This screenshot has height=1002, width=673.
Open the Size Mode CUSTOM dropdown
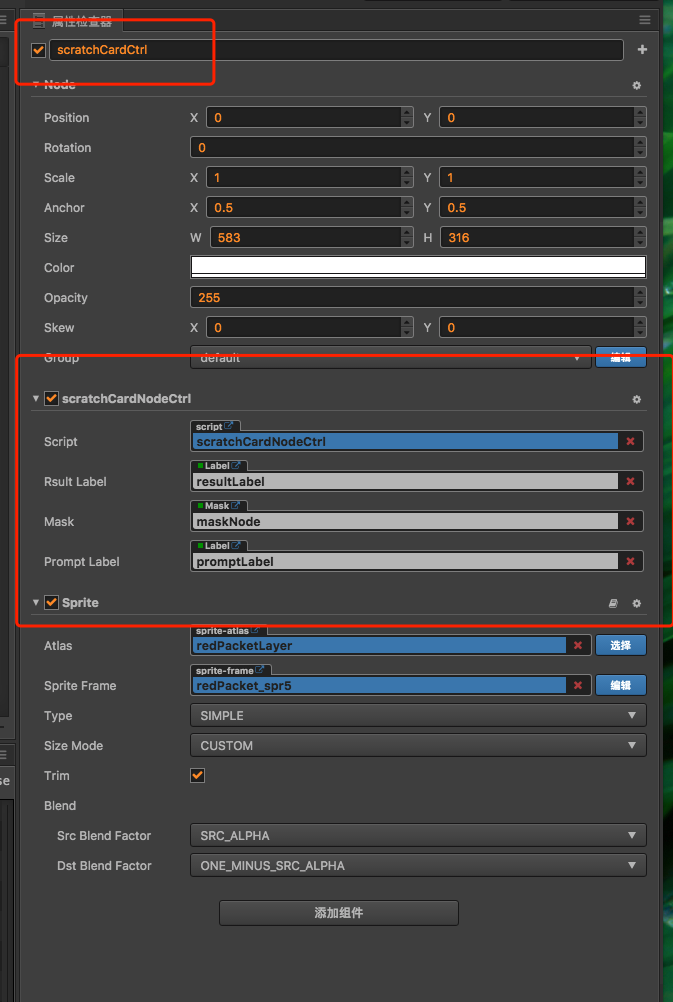point(419,746)
